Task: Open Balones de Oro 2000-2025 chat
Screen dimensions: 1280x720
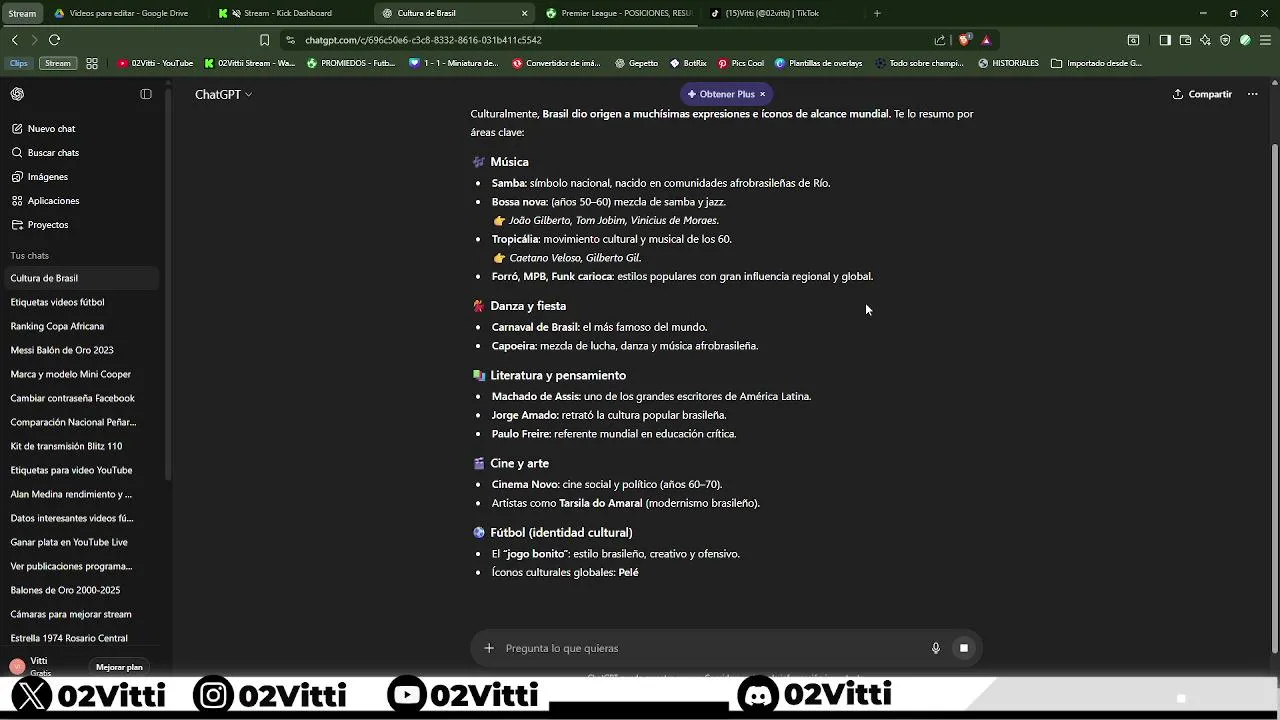Action: coord(80,590)
